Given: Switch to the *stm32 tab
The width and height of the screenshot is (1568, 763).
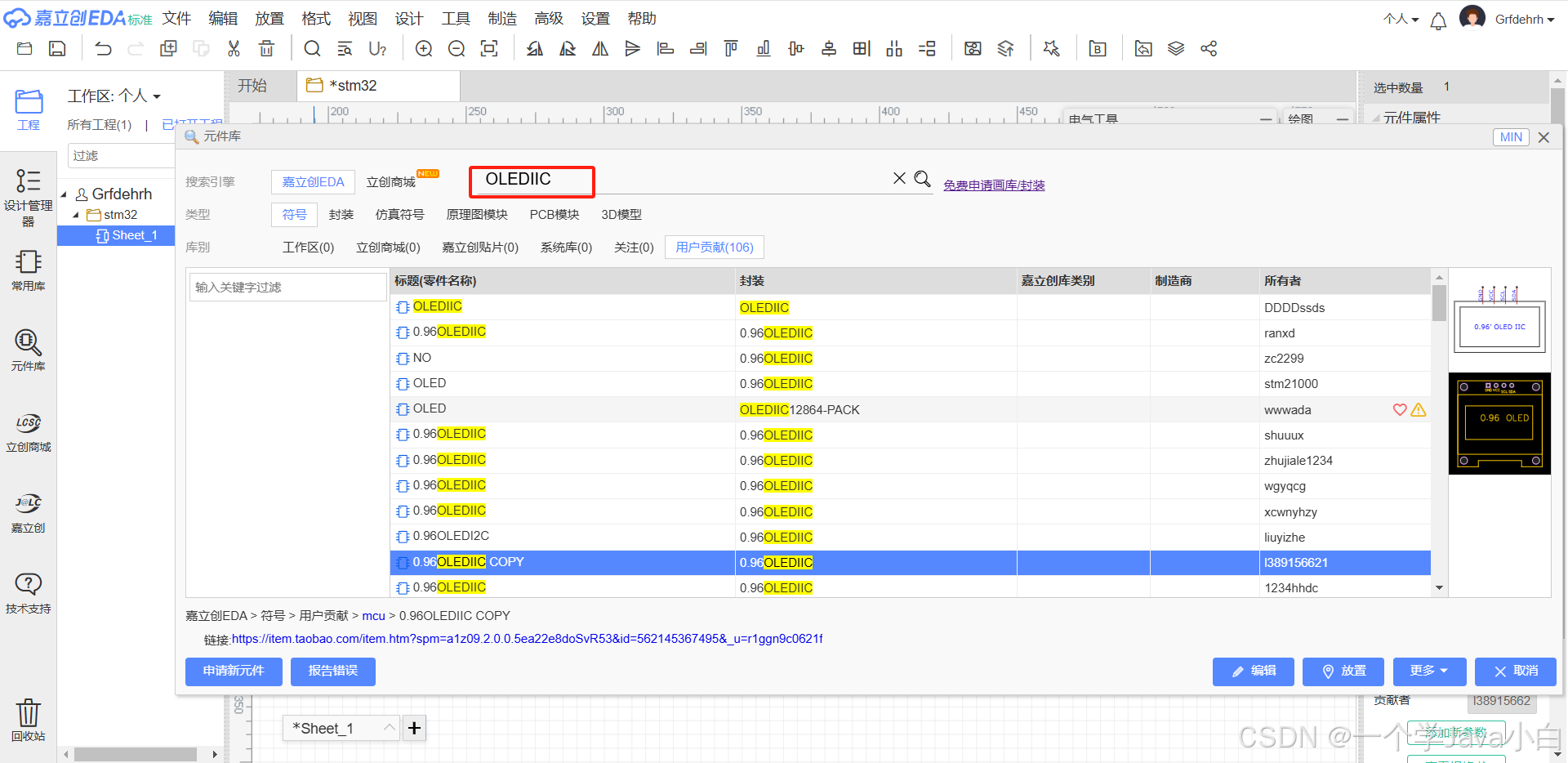Looking at the screenshot, I should coord(379,86).
